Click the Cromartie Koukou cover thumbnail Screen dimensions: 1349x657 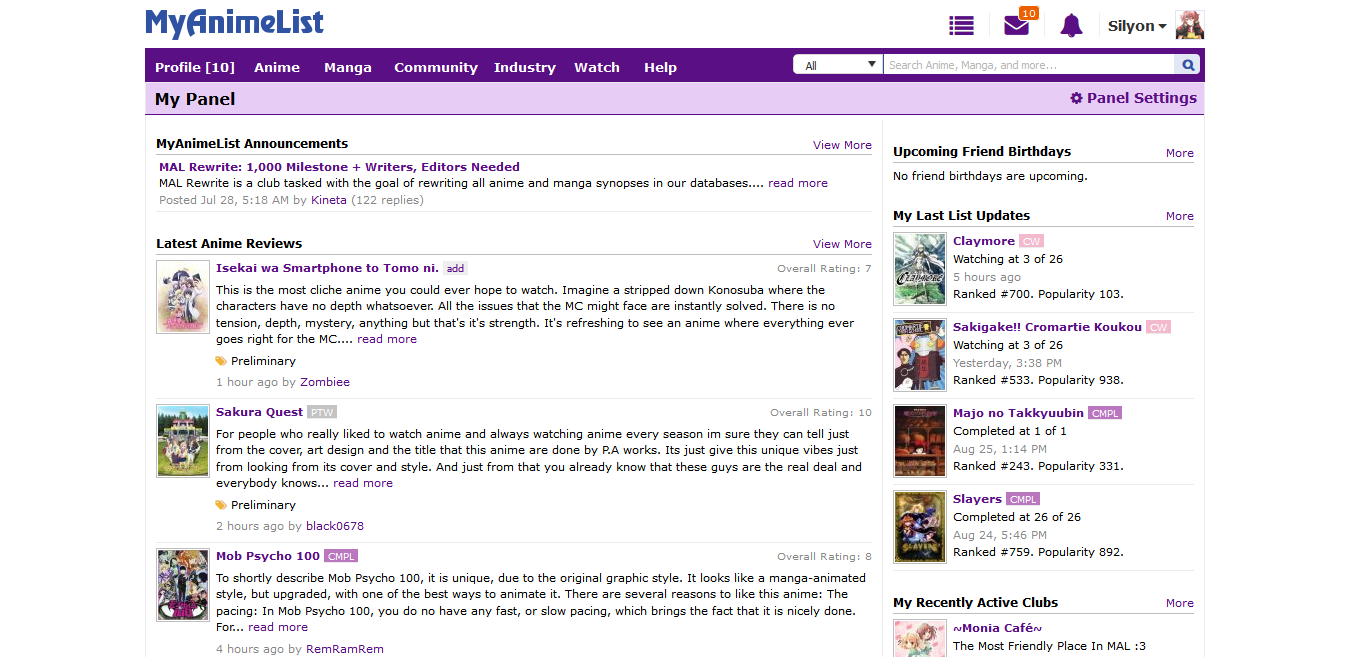(x=920, y=355)
